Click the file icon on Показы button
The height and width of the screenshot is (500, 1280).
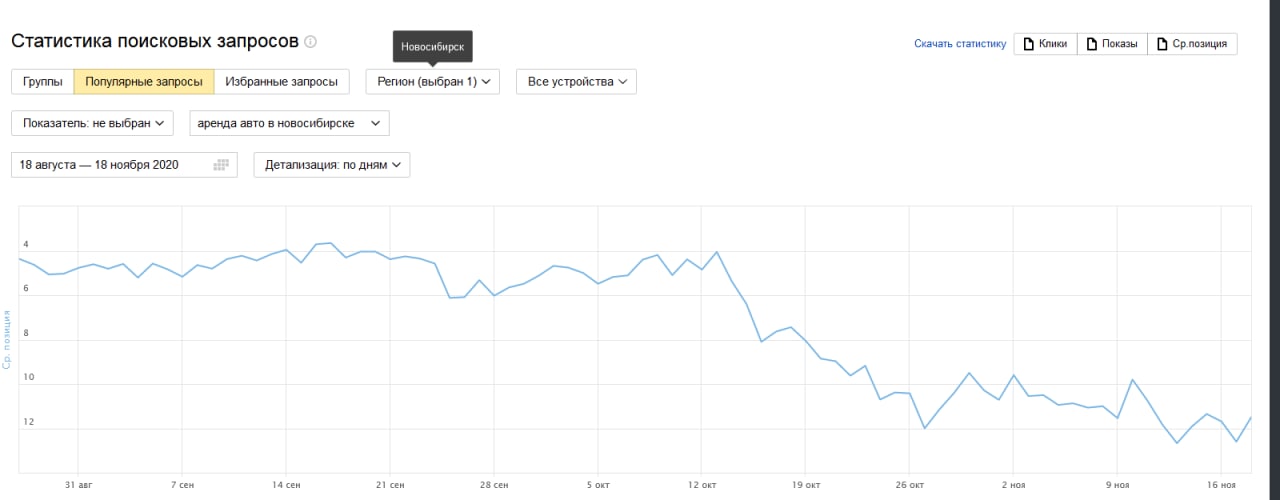coord(1091,44)
